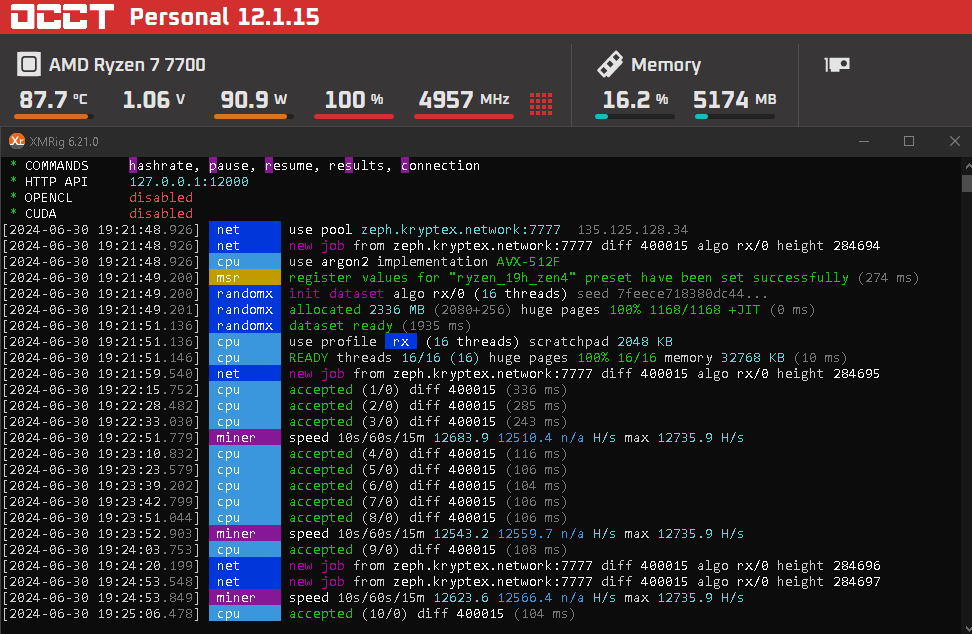
Task: Click the 'allocated 2336 MB' log line
Action: pyautogui.click(x=552, y=310)
